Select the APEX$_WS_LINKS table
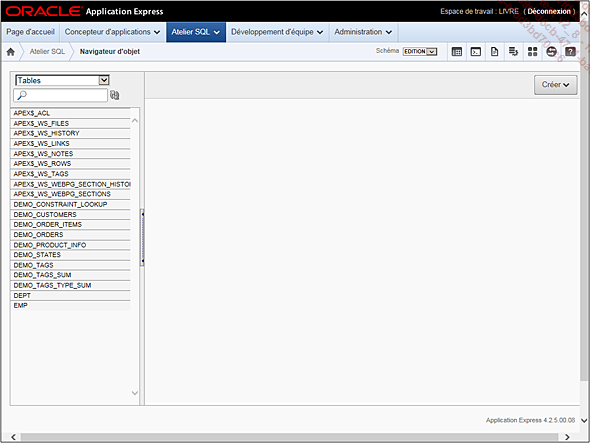This screenshot has width=590, height=443. point(70,143)
